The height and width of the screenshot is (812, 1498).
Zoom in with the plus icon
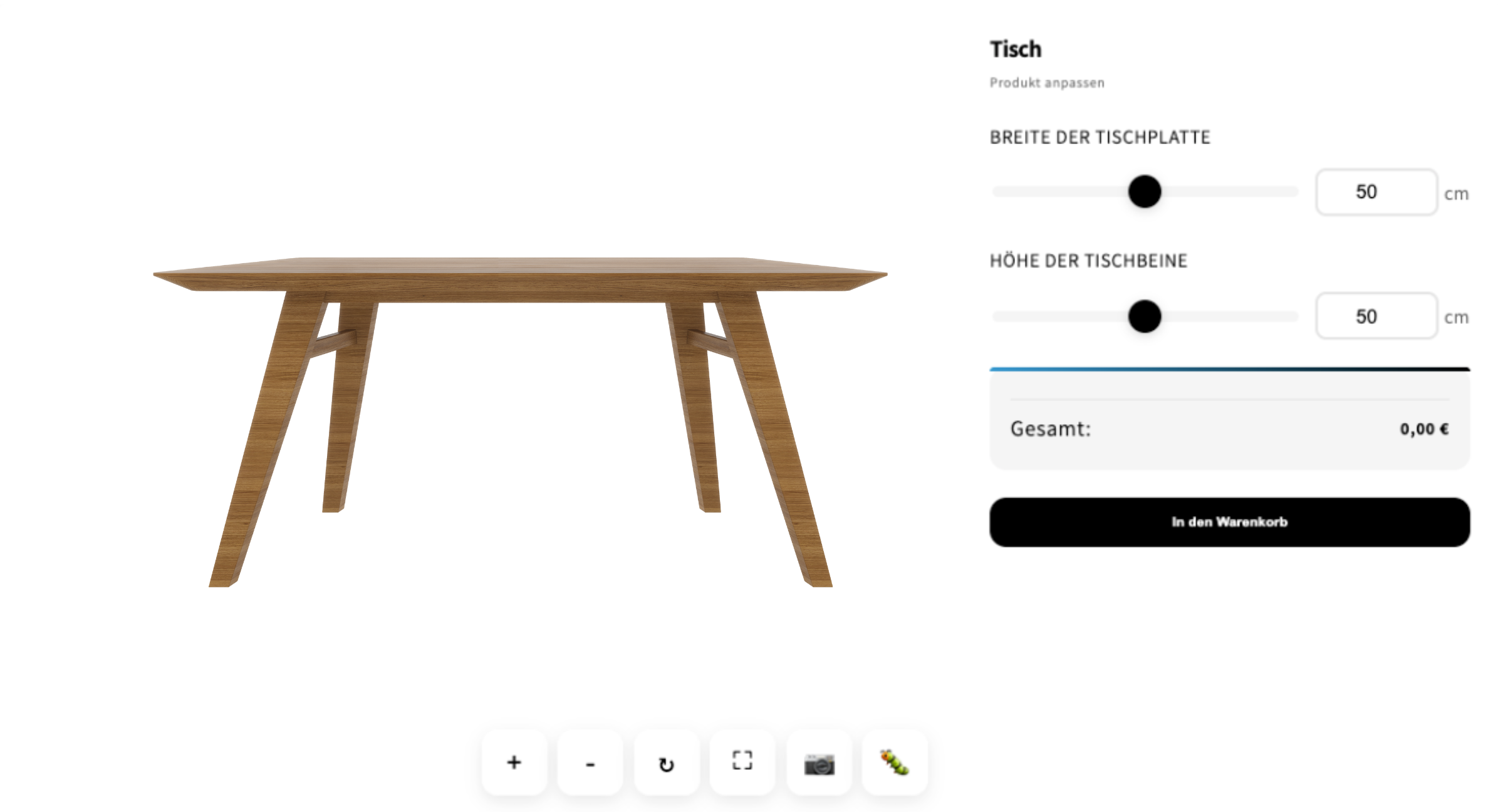(514, 762)
